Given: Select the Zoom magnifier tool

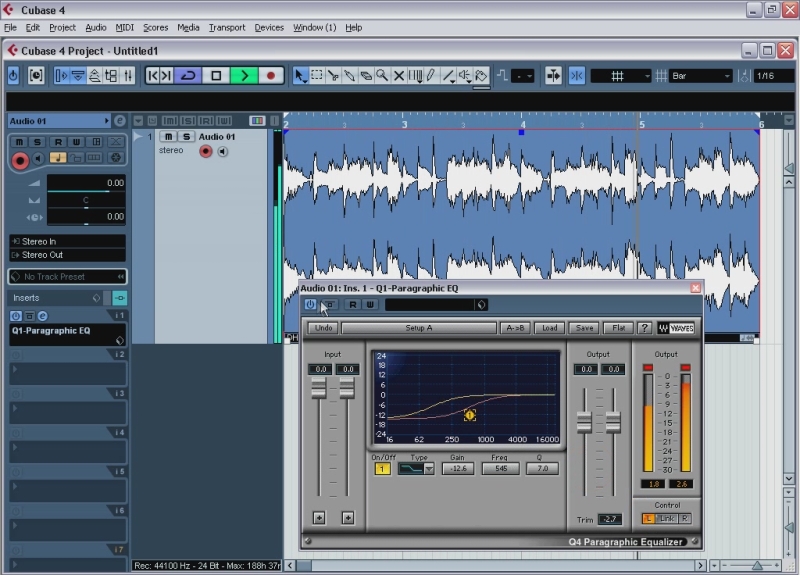Looking at the screenshot, I should tap(382, 75).
